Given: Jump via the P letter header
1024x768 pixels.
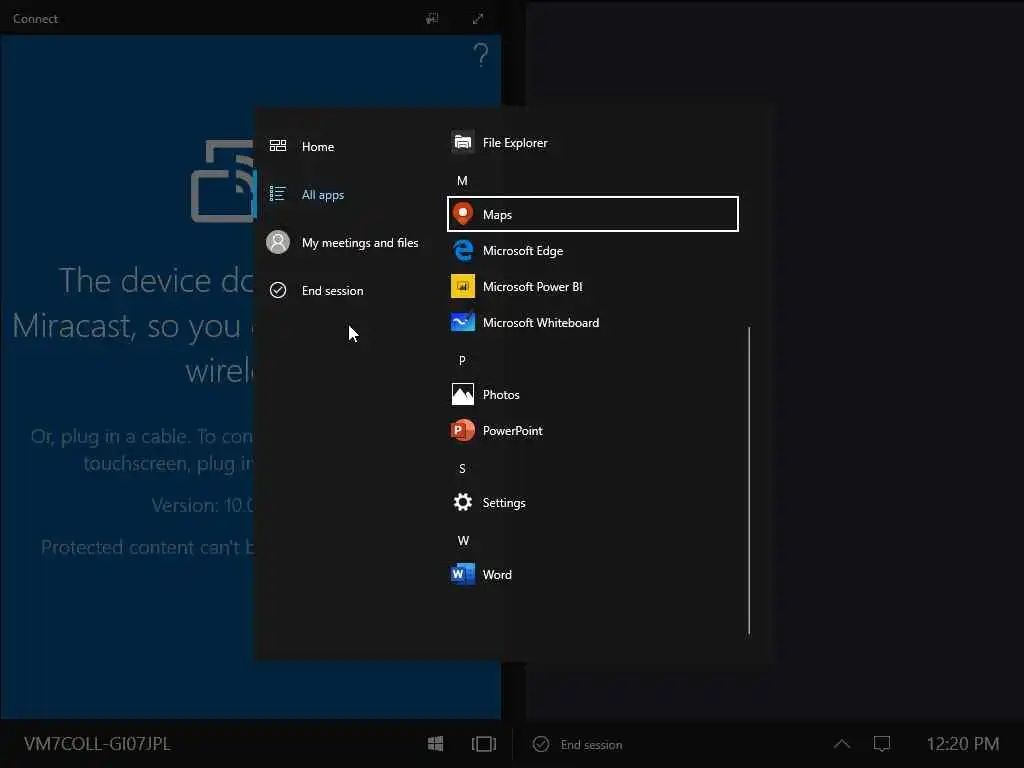Looking at the screenshot, I should coord(462,360).
